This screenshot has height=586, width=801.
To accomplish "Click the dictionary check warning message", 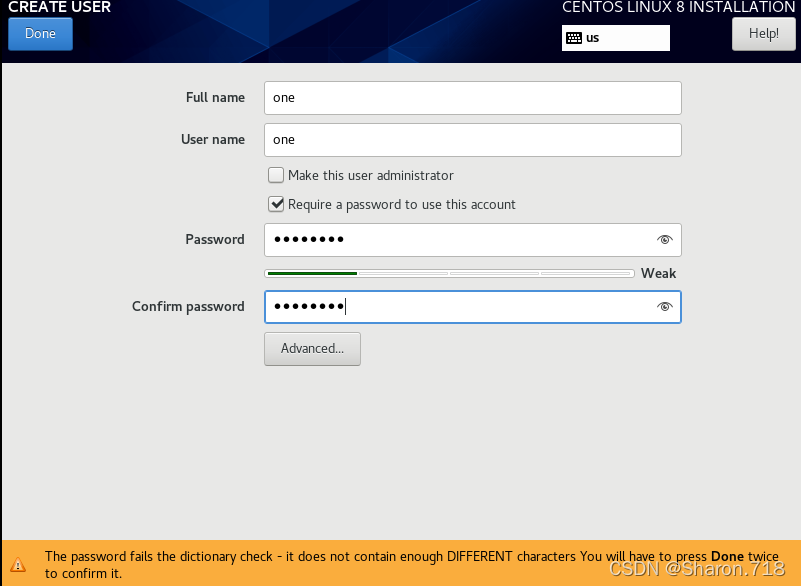I will (411, 565).
